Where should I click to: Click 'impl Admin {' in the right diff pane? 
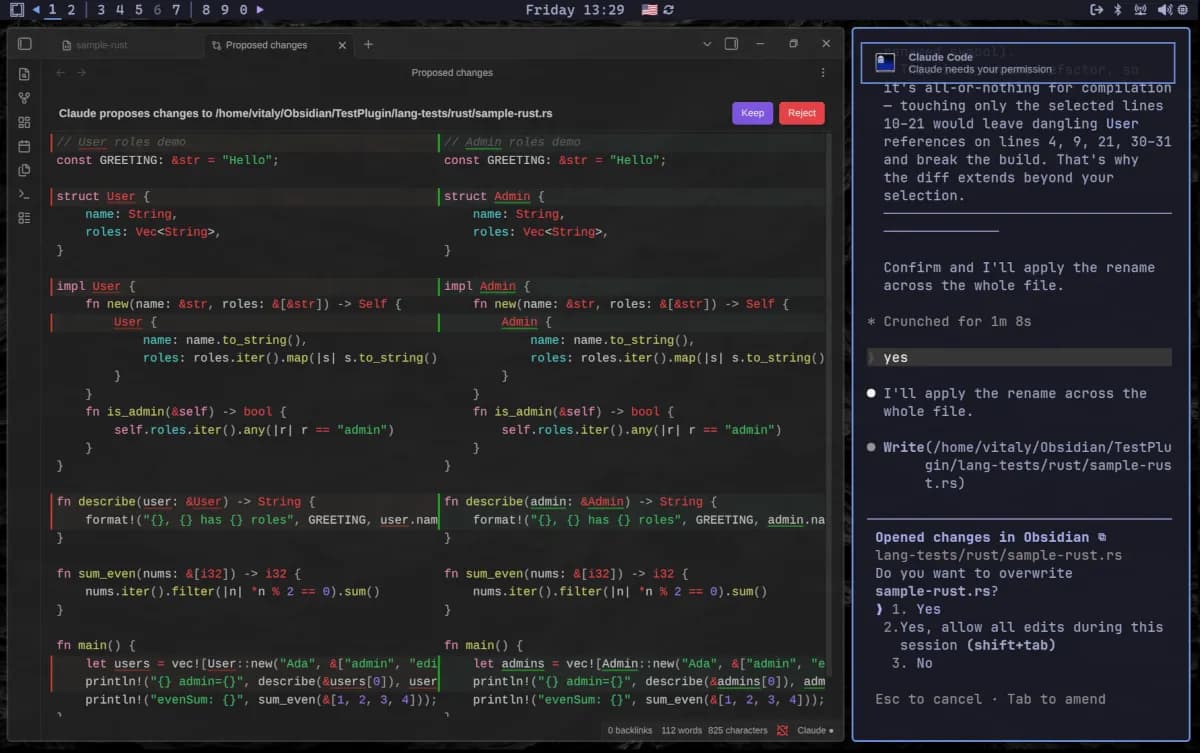click(487, 286)
